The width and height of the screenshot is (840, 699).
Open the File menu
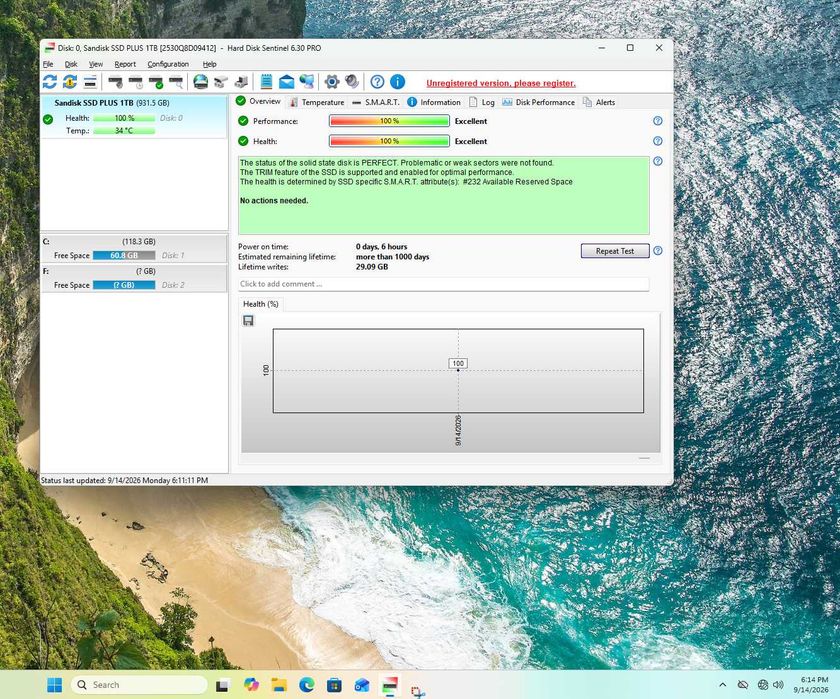click(x=48, y=64)
